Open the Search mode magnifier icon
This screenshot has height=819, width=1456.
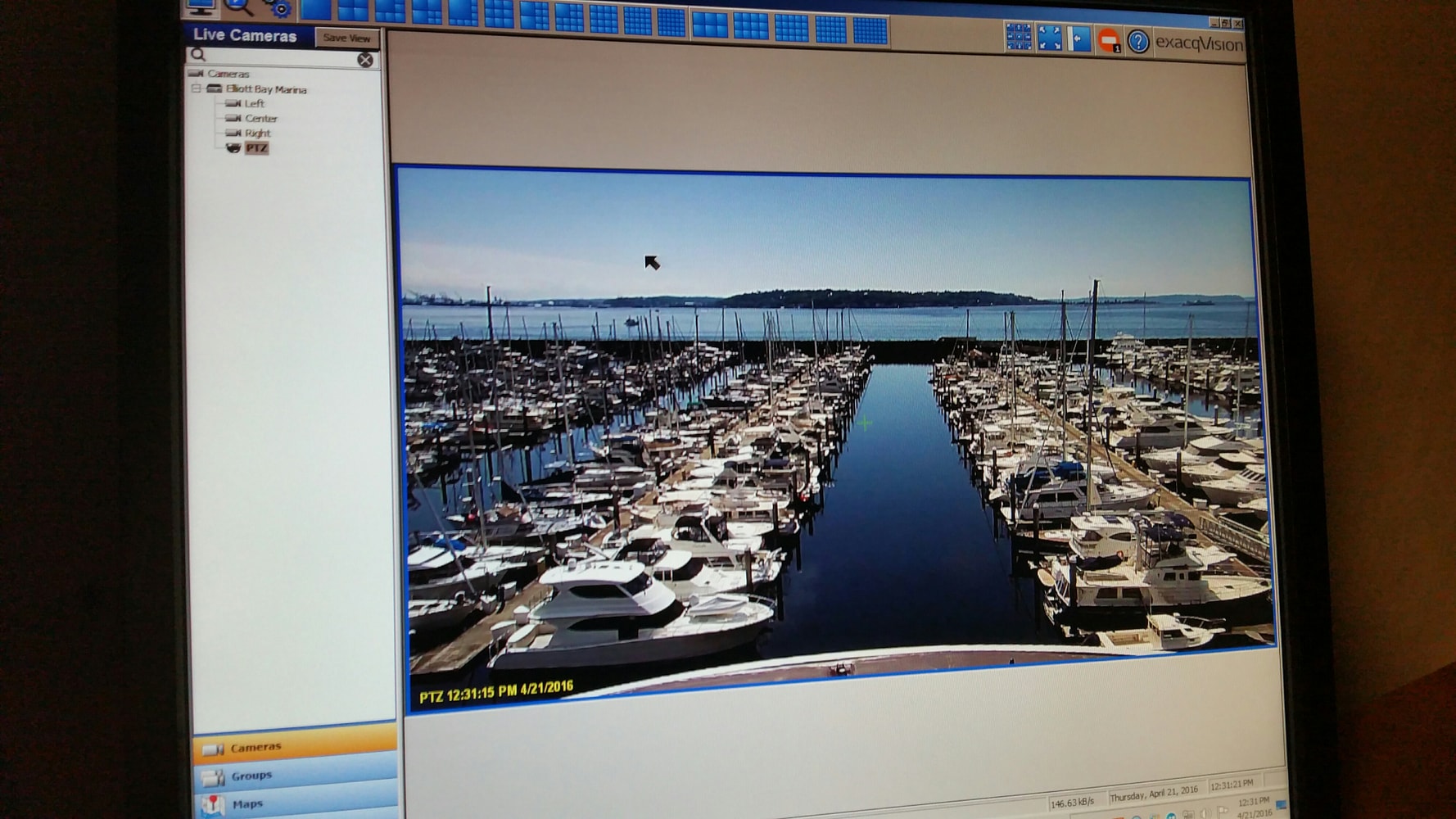coord(238,7)
